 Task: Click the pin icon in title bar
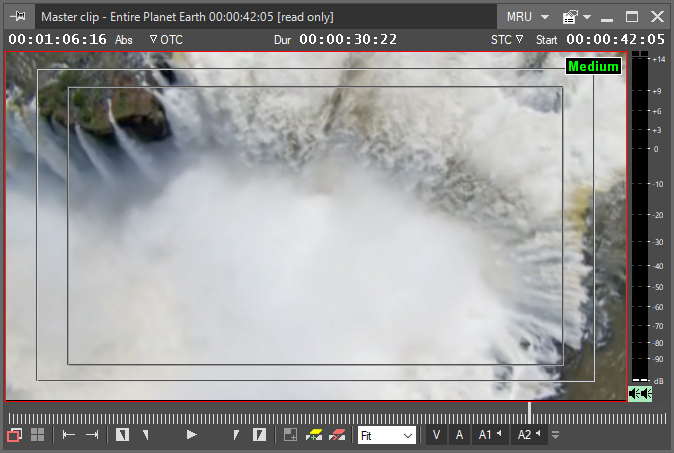19,17
